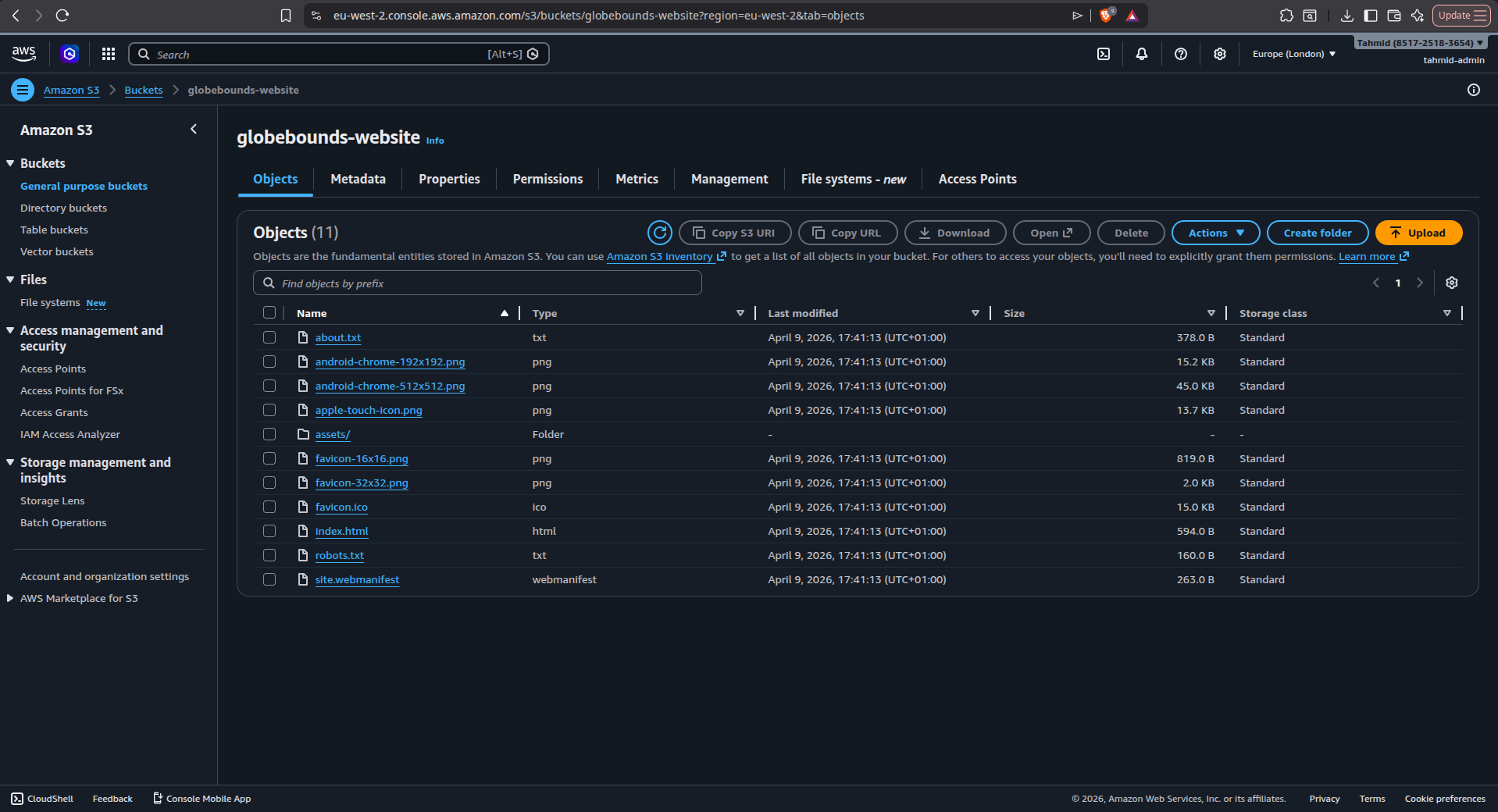Open the help question mark menu

tap(1181, 54)
